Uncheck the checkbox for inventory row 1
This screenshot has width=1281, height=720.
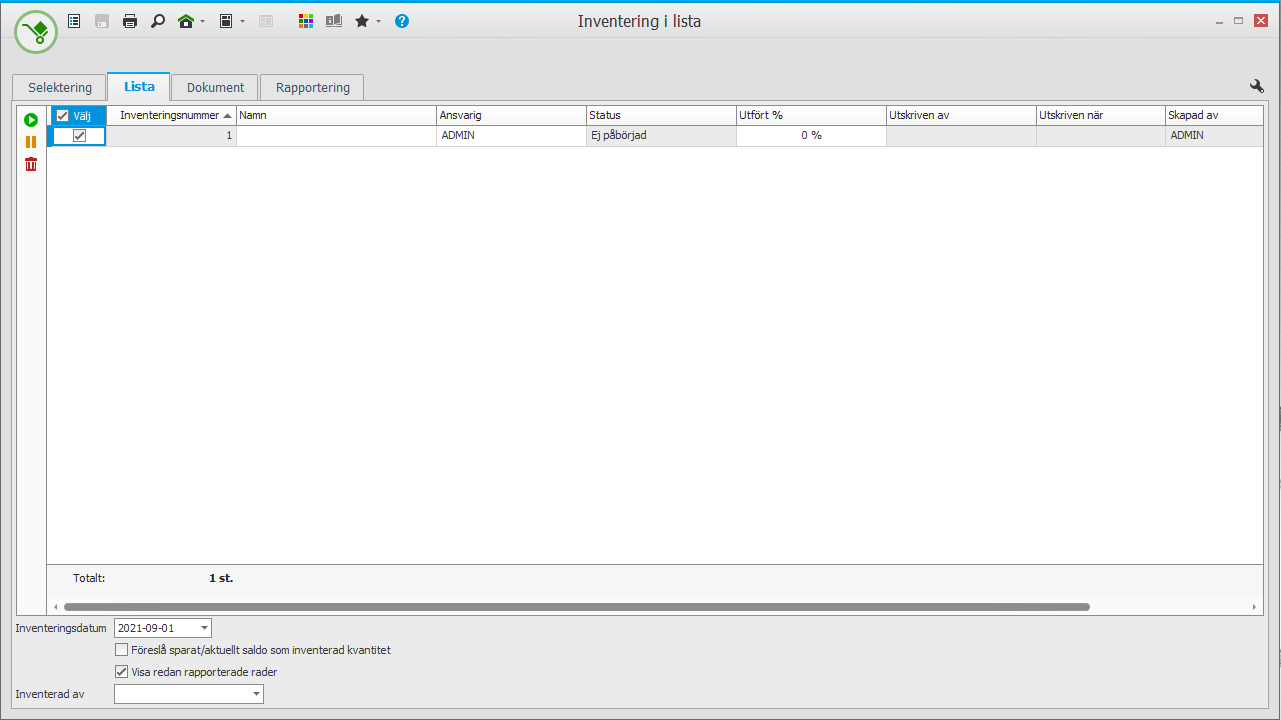[80, 136]
